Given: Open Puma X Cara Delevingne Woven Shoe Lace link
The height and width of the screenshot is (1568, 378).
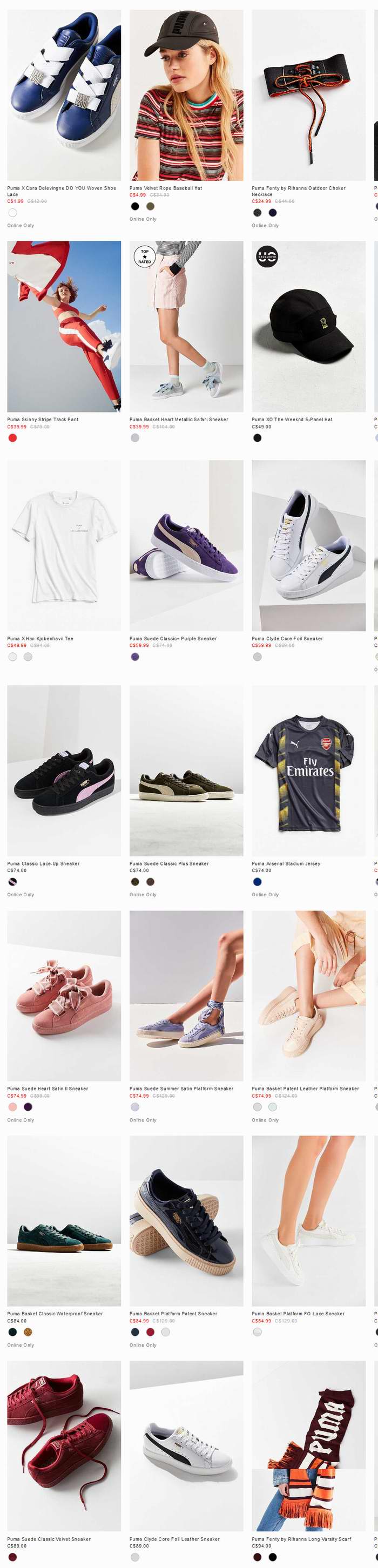Looking at the screenshot, I should coord(62,191).
